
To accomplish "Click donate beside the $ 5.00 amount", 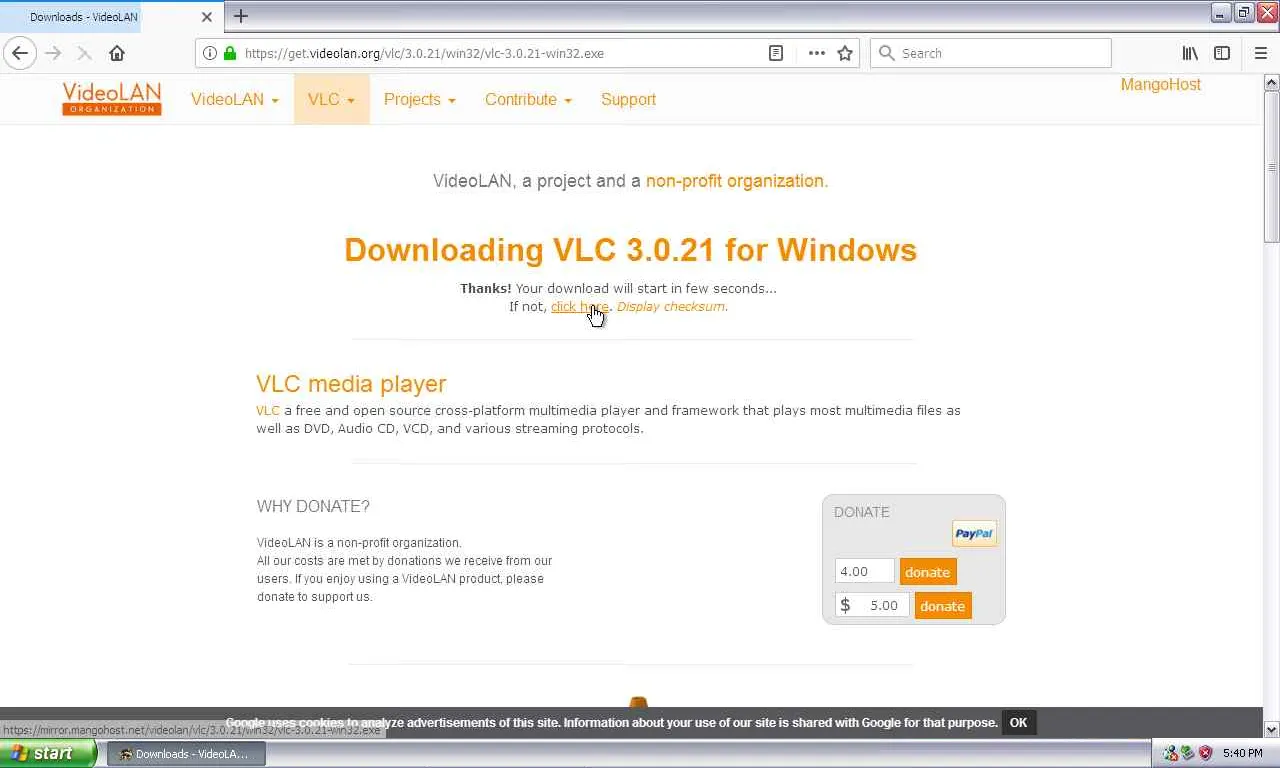I will tap(943, 606).
